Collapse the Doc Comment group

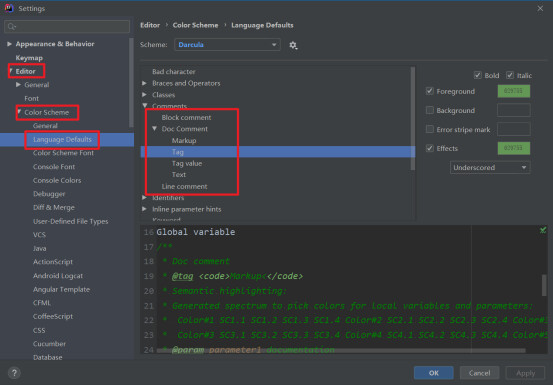pos(154,129)
